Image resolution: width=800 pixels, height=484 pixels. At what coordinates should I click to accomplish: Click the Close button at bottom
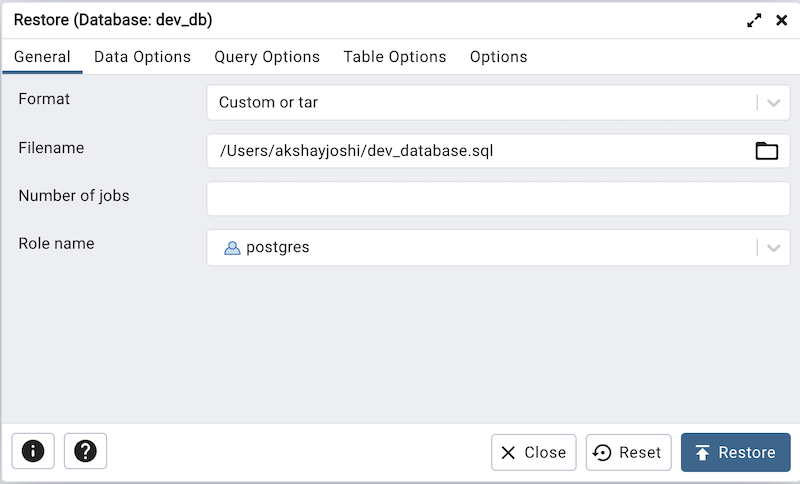(x=533, y=452)
